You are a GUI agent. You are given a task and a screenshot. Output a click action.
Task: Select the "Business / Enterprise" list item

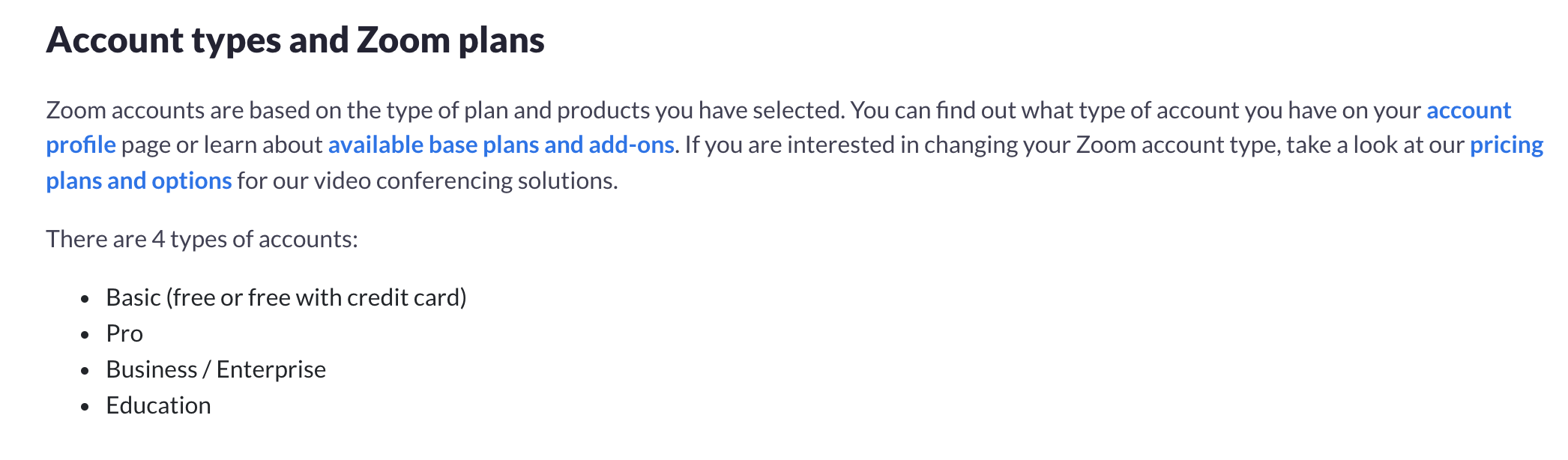[216, 369]
